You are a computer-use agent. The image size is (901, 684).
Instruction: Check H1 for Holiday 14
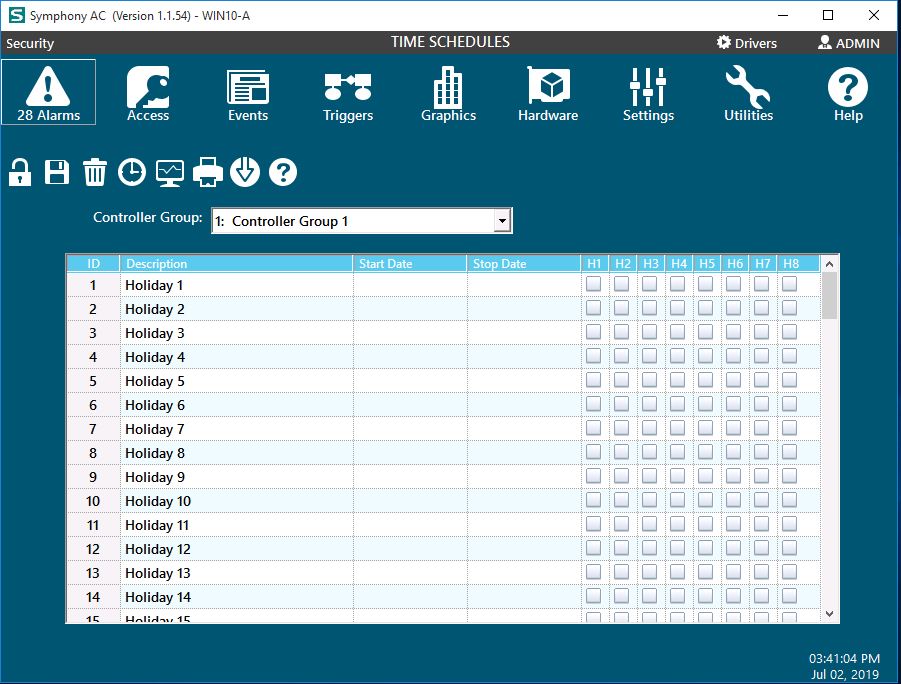point(594,597)
